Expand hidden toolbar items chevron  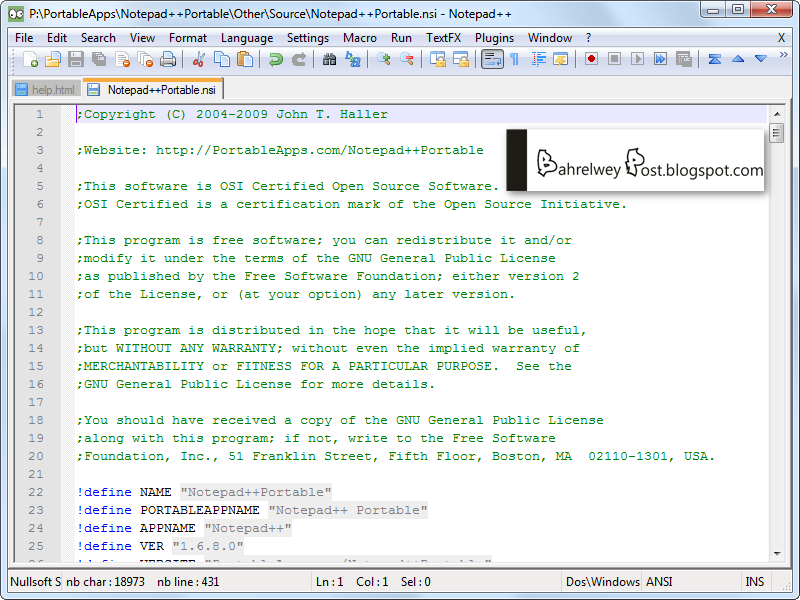(783, 55)
